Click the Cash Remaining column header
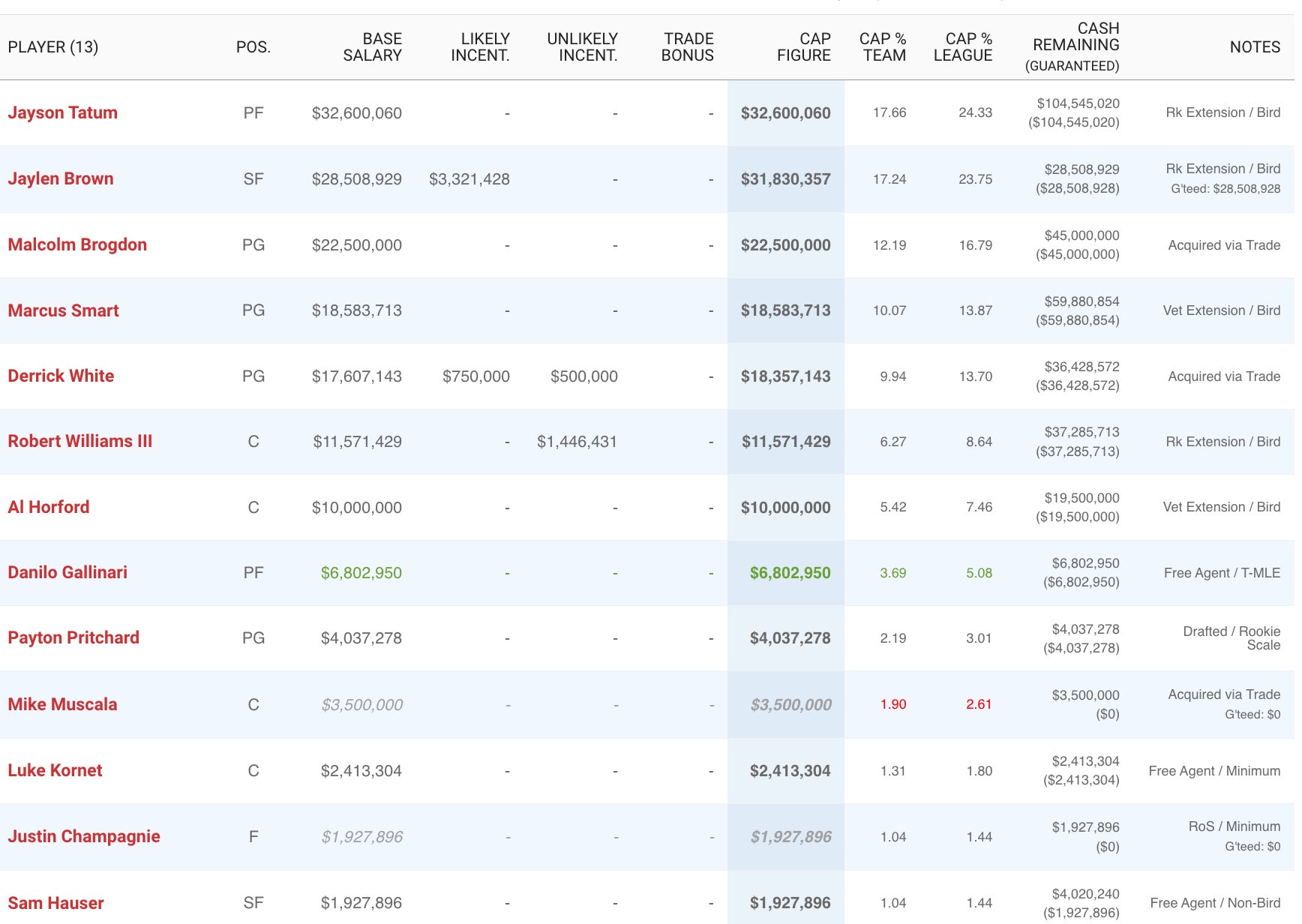 1075,46
